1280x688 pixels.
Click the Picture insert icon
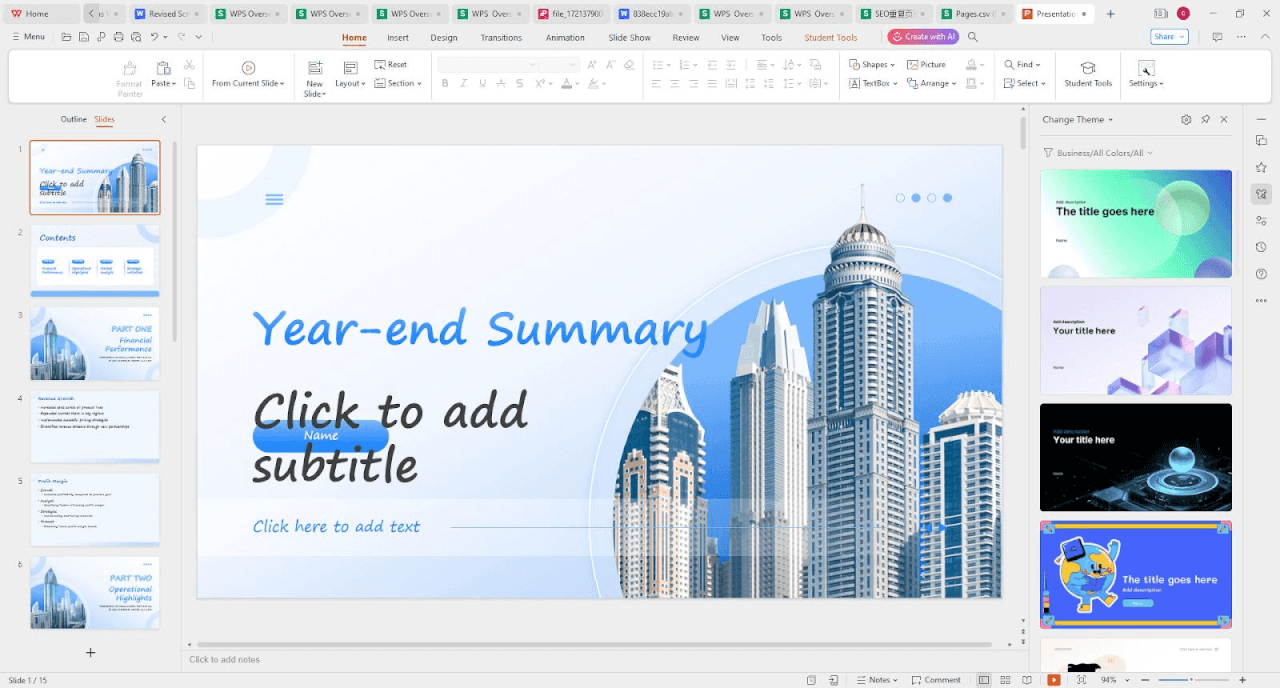(926, 64)
